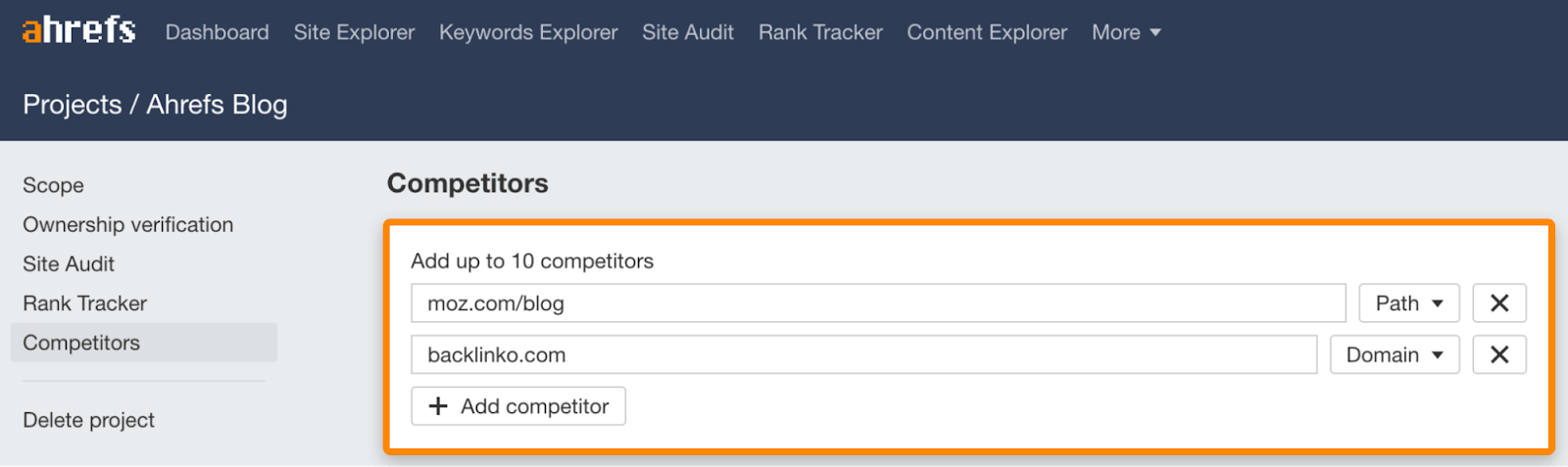Open the Path mode dropdown
Viewport: 1568px width, 467px height.
tap(1408, 304)
